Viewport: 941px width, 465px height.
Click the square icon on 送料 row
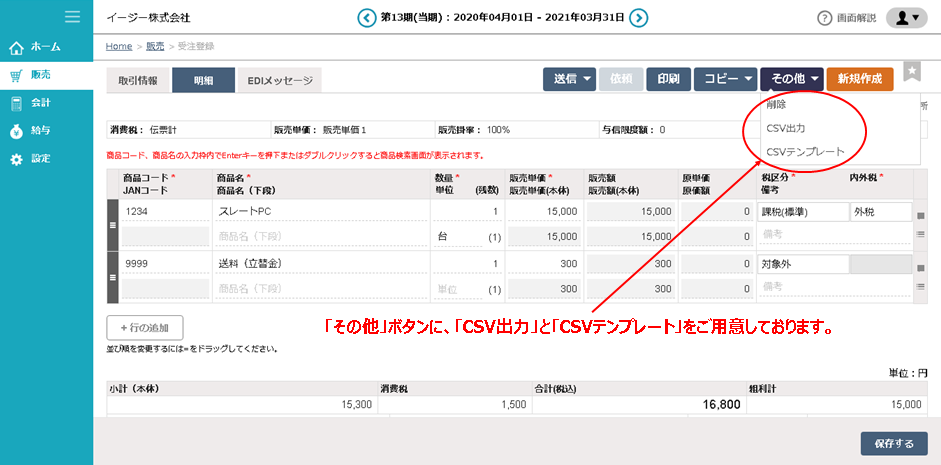click(921, 268)
